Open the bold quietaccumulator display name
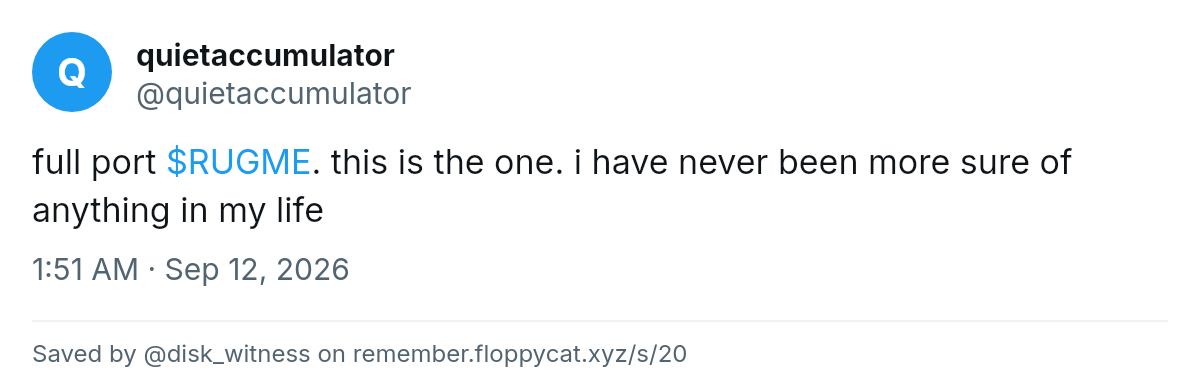 [x=265, y=54]
